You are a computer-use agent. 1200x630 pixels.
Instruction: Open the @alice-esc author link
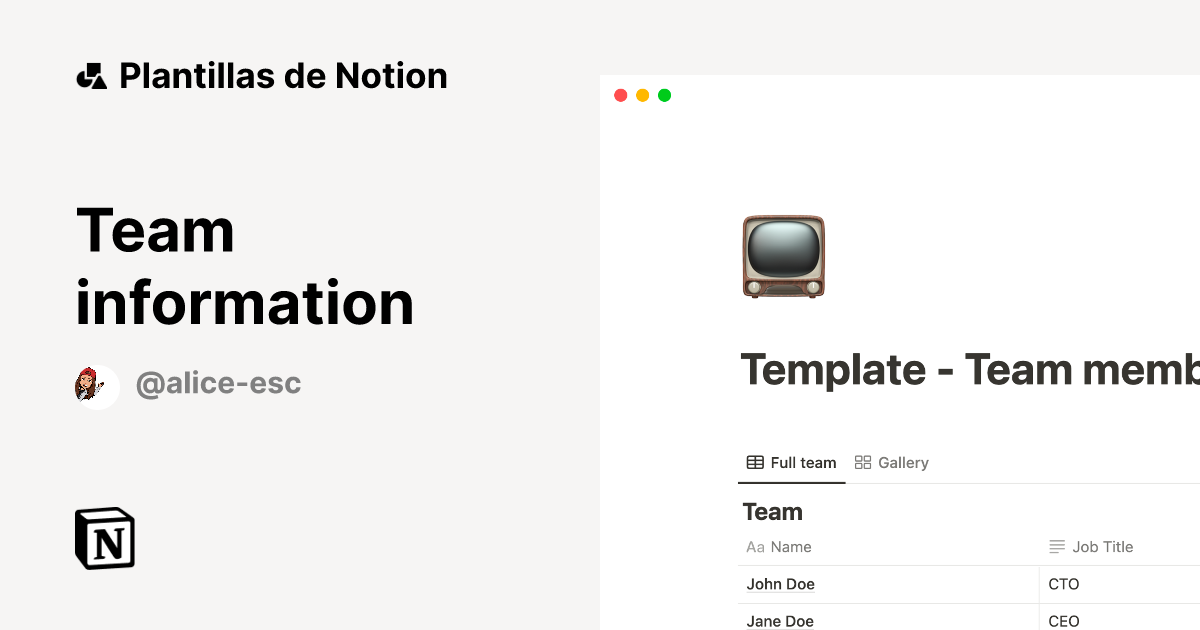[x=219, y=383]
